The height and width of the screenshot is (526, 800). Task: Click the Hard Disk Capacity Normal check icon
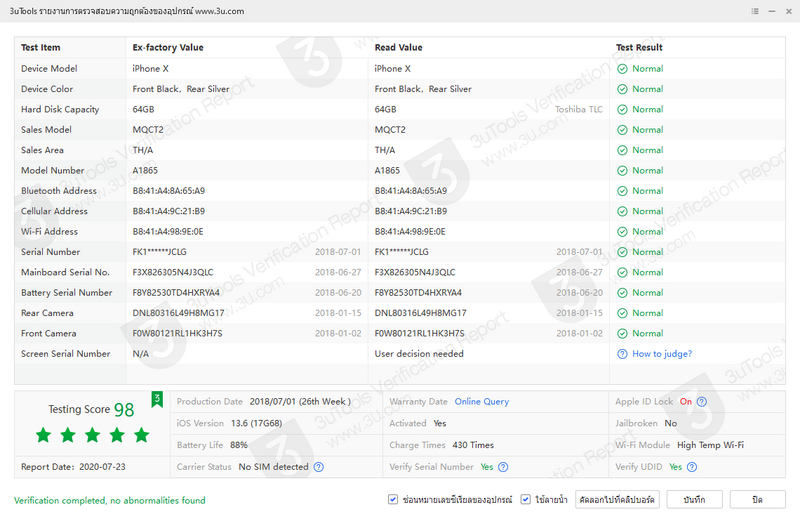622,110
